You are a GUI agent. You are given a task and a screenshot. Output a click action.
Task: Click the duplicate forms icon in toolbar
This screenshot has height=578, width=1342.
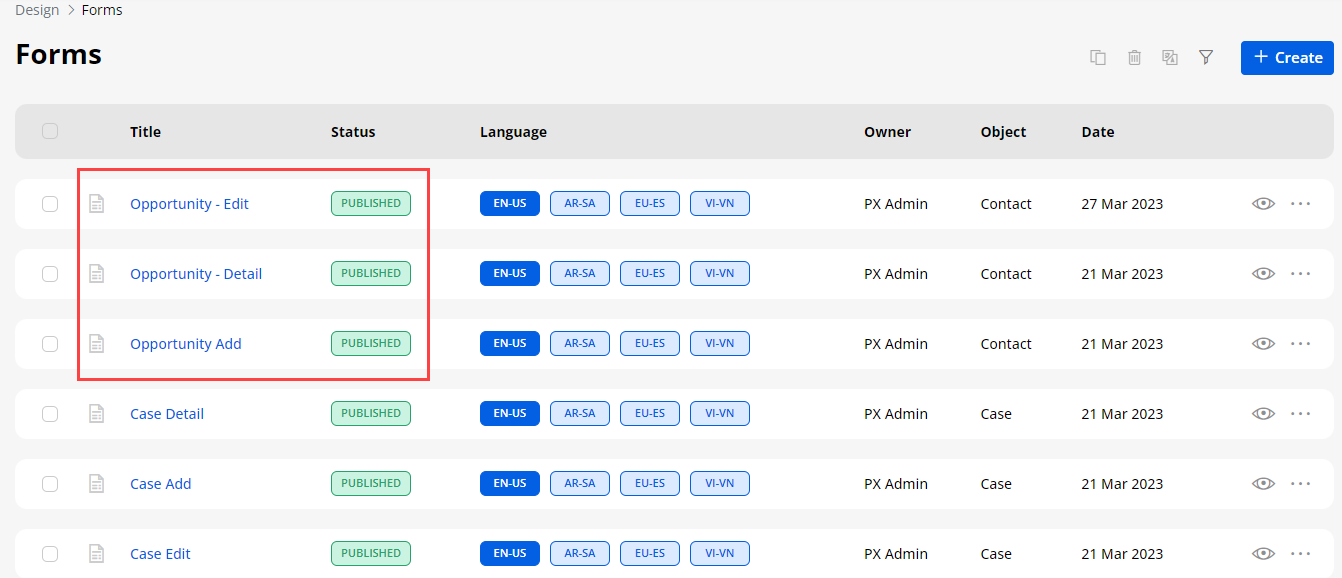click(x=1098, y=58)
